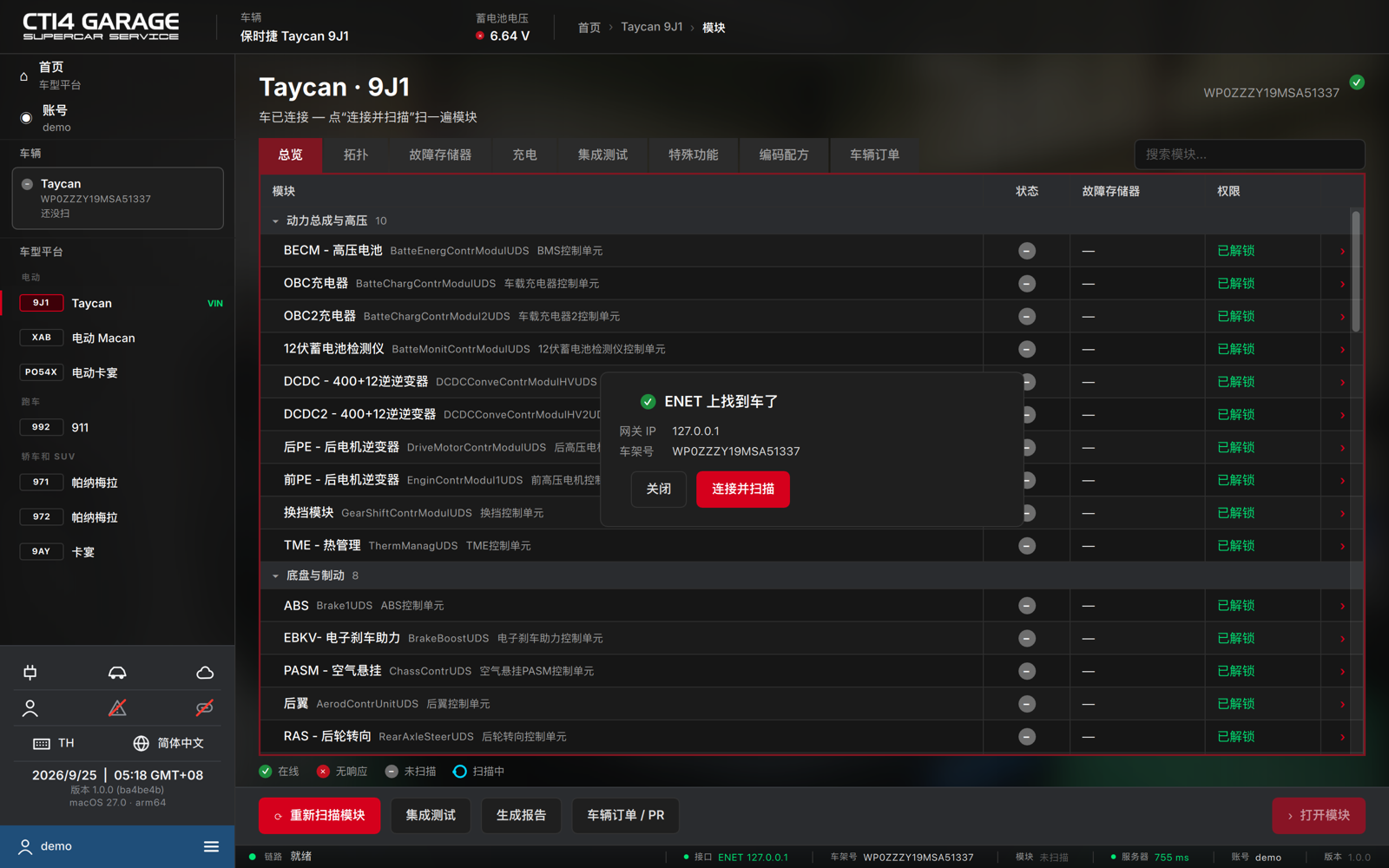Open the cloud icon in sidebar footer

point(205,673)
